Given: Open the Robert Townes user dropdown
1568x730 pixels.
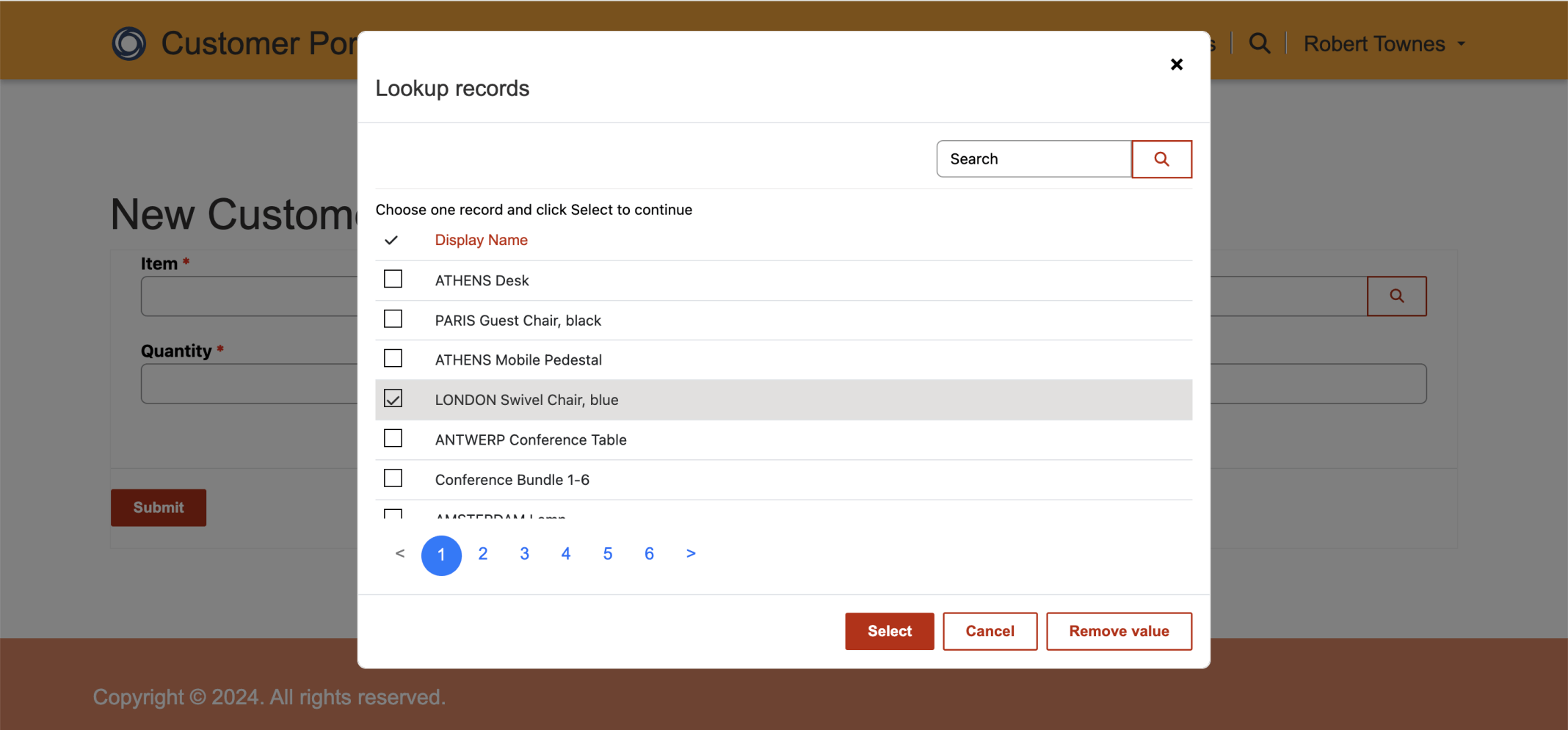Looking at the screenshot, I should 1383,44.
